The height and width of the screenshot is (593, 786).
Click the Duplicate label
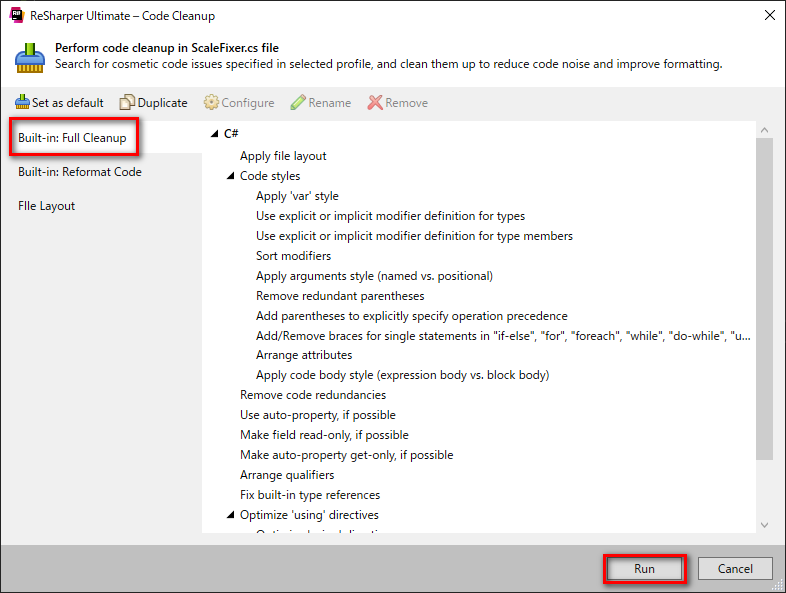(x=162, y=103)
